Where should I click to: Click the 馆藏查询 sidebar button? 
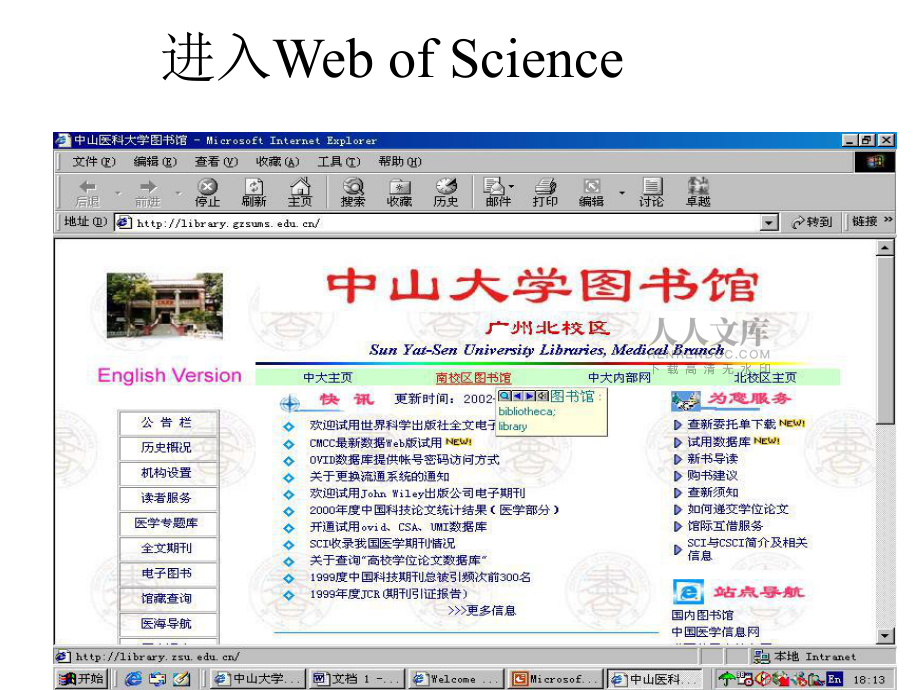(167, 599)
